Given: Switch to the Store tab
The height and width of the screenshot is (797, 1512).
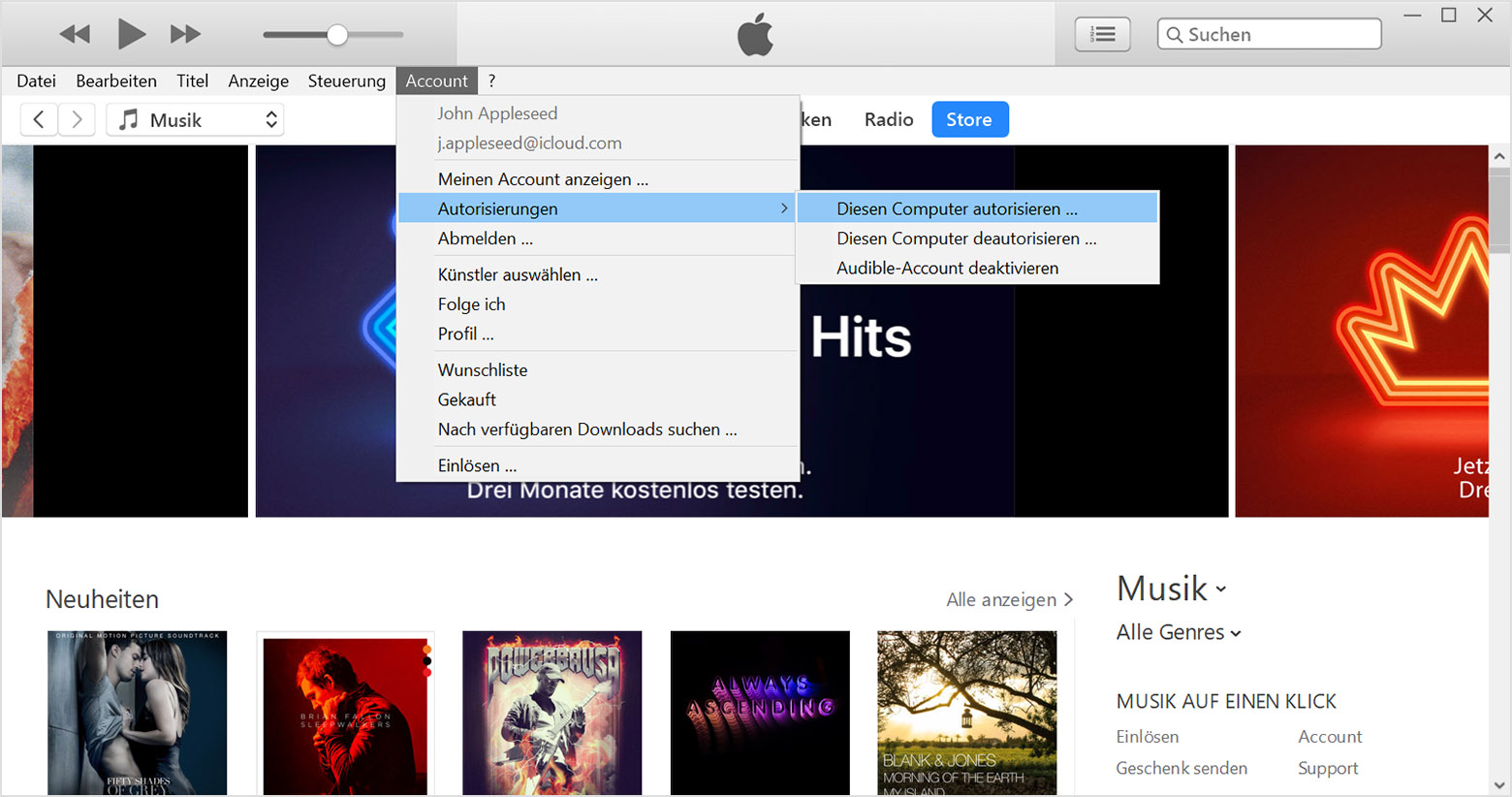Looking at the screenshot, I should coord(969,119).
